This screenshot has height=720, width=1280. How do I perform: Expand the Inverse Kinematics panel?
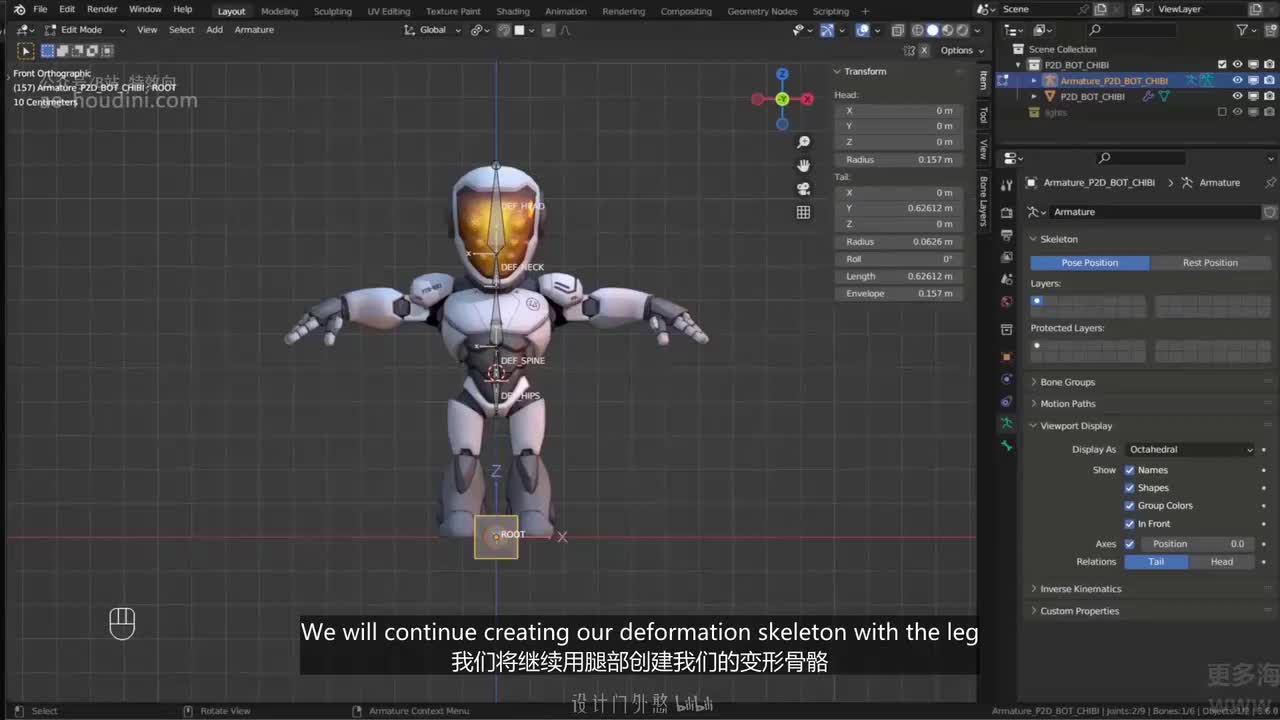1080,589
